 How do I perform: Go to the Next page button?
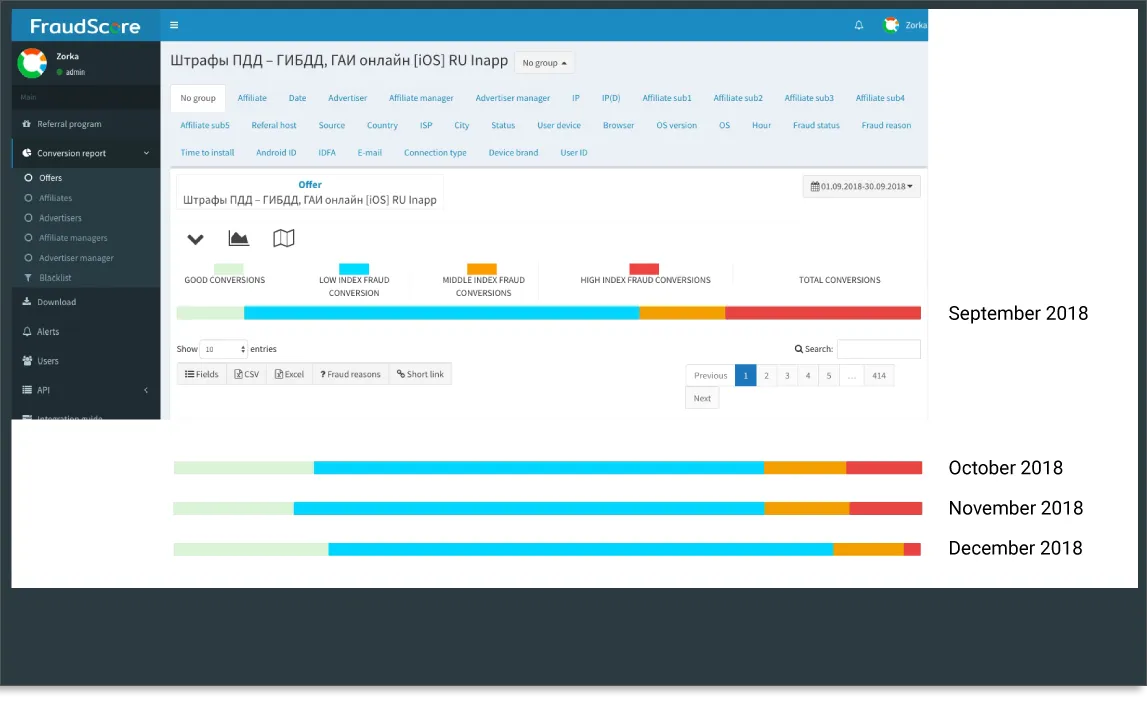702,398
